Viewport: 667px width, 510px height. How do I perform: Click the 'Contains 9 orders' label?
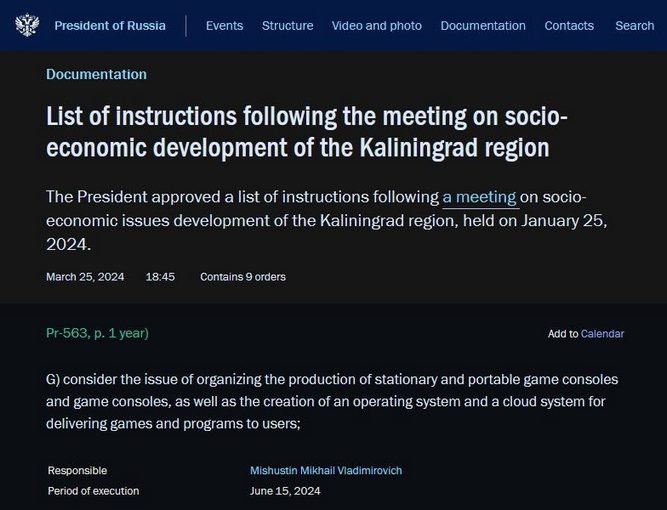(x=243, y=277)
